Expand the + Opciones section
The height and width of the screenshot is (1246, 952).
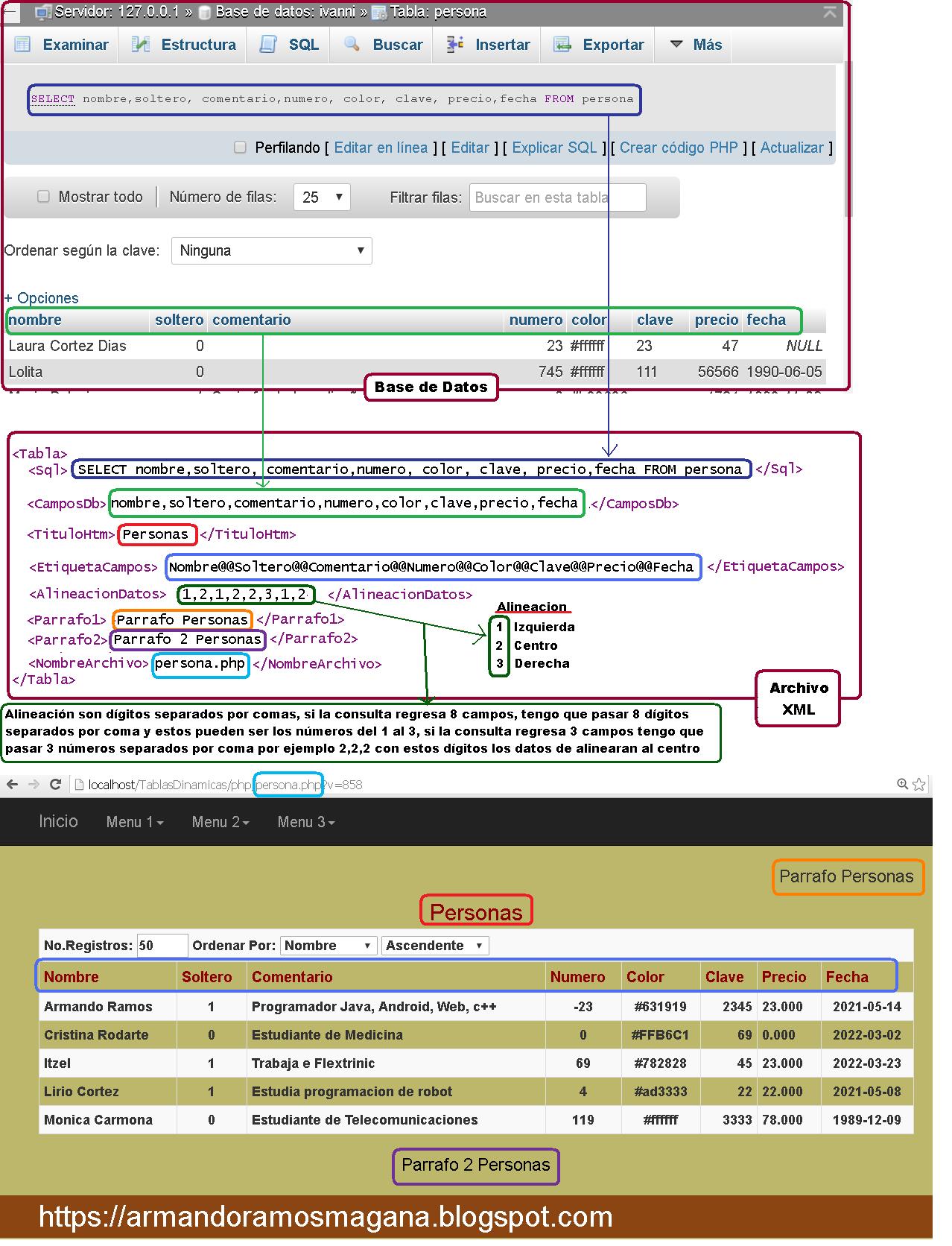(41, 298)
